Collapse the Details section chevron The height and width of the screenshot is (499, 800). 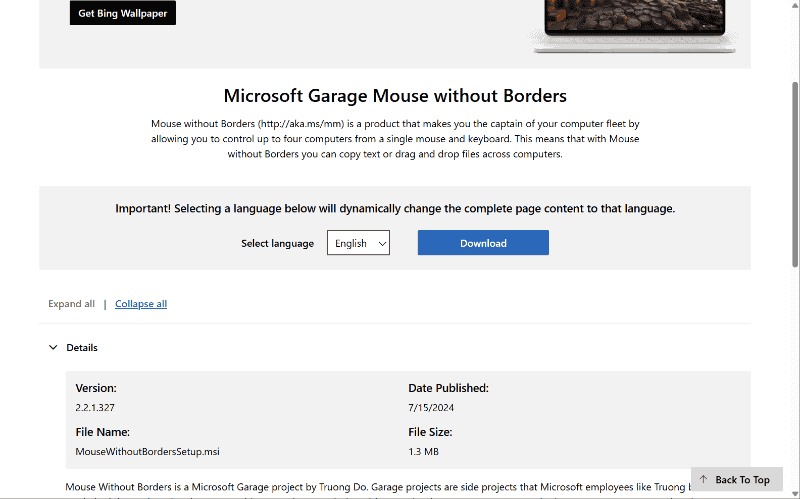[53, 347]
